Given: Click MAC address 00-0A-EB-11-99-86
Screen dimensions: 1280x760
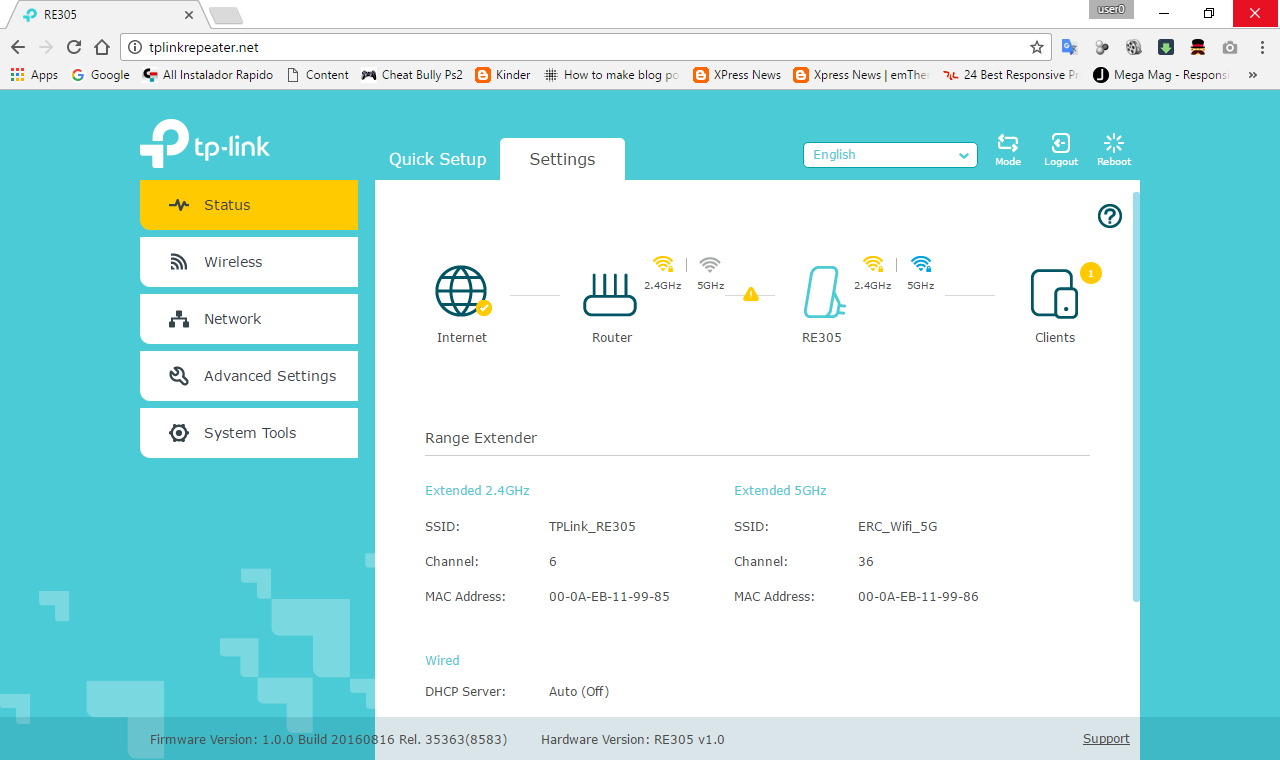Looking at the screenshot, I should click(918, 596).
